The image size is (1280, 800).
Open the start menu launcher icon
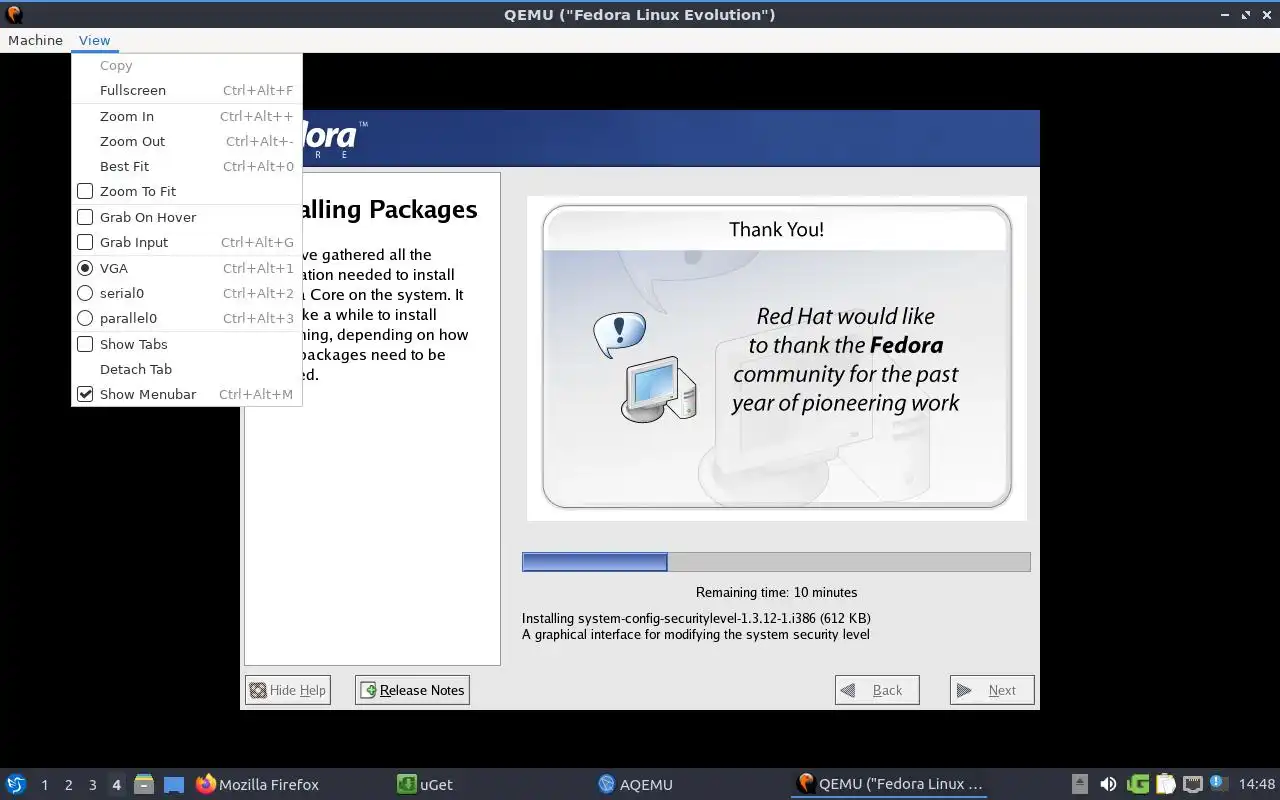(x=15, y=785)
